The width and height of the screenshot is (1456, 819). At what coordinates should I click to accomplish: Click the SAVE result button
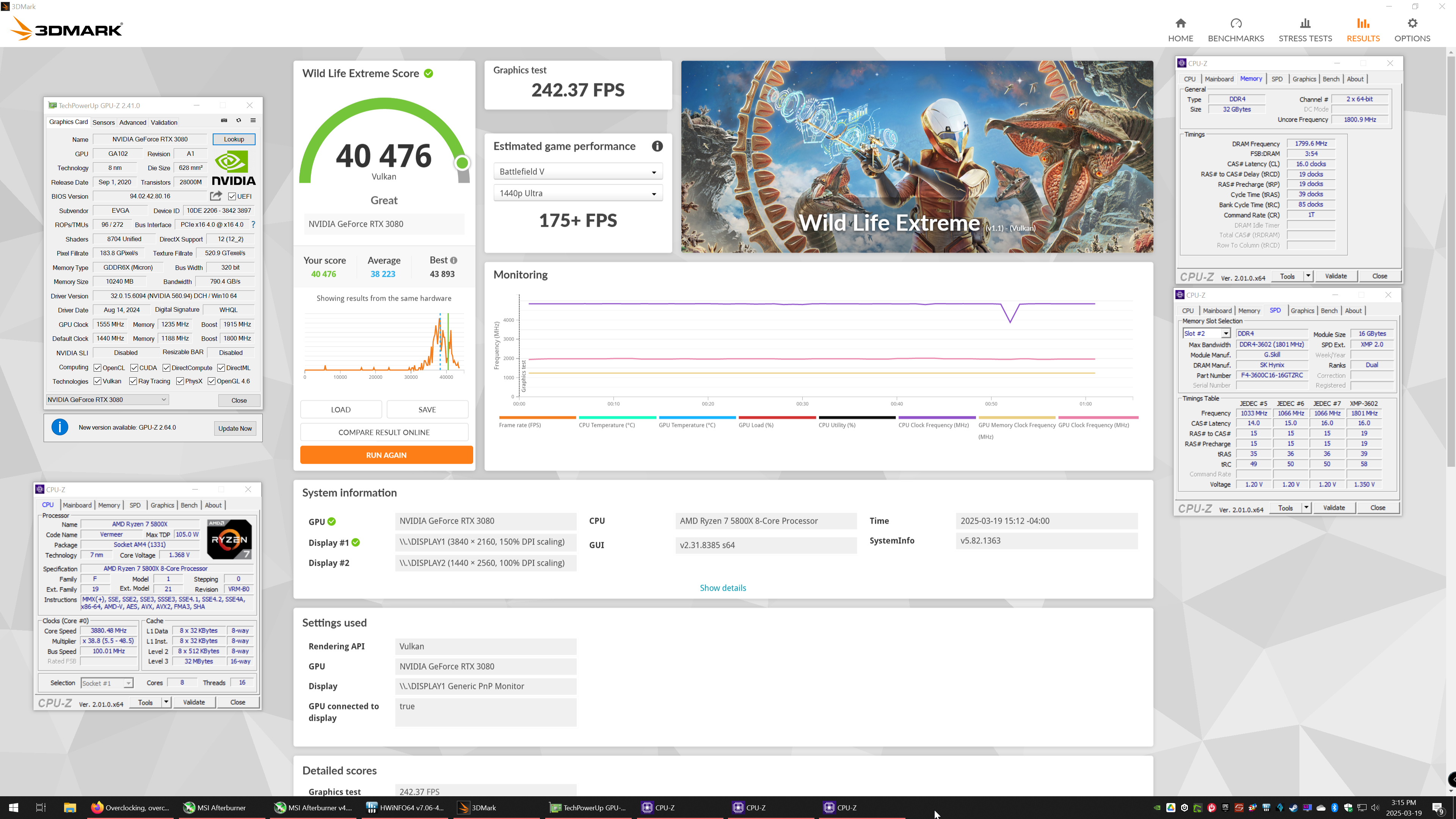tap(427, 410)
